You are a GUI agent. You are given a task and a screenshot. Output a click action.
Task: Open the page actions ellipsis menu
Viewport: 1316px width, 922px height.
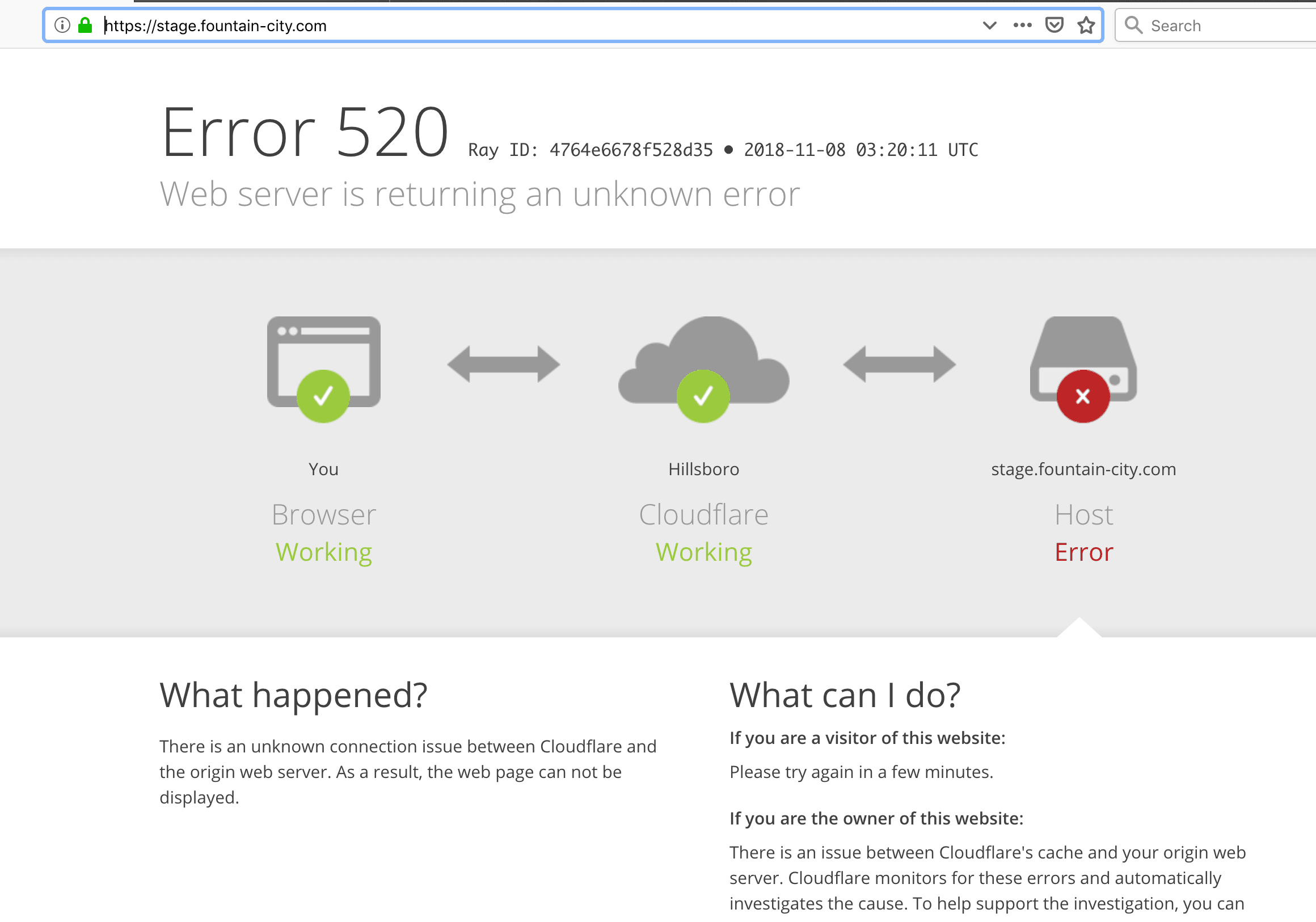point(1022,25)
